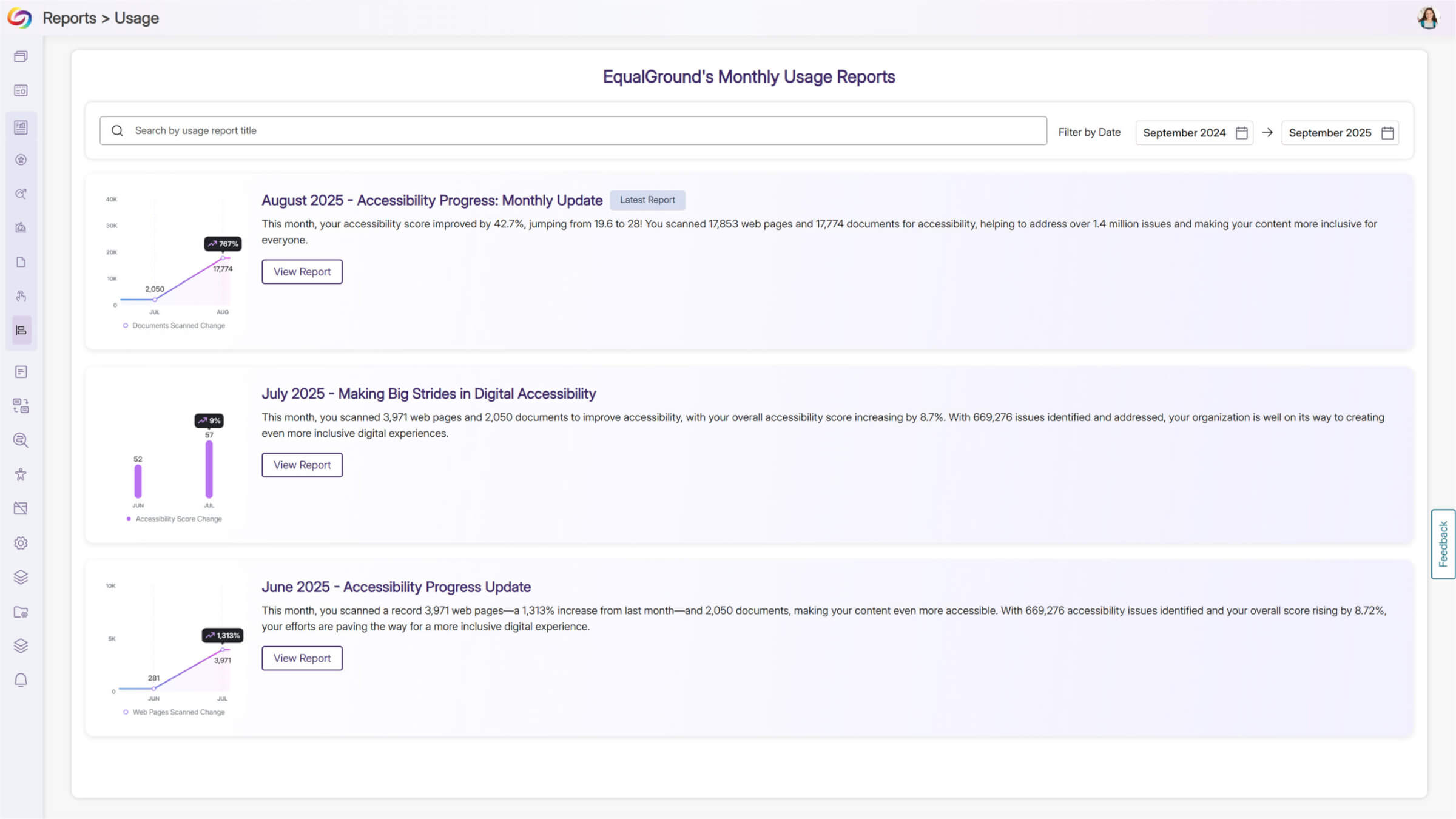Open the September 2025 end date picker
Viewport: 1456px width, 819px height.
1330,133
